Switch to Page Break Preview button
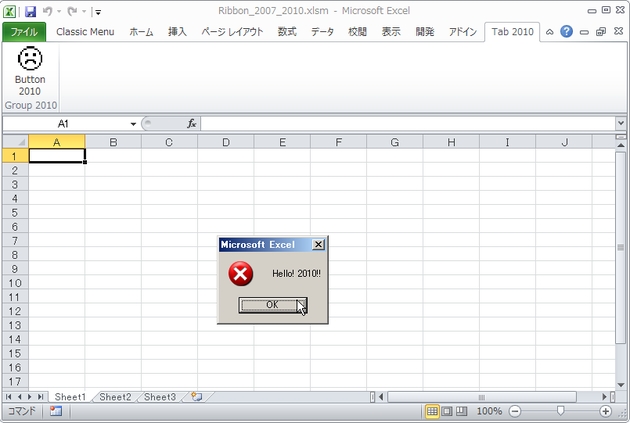This screenshot has height=423, width=630. [462, 411]
